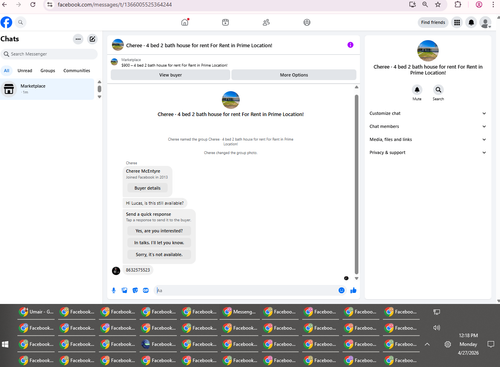The height and width of the screenshot is (367, 500).
Task: Expand the Customize chat section
Action: coord(428,113)
